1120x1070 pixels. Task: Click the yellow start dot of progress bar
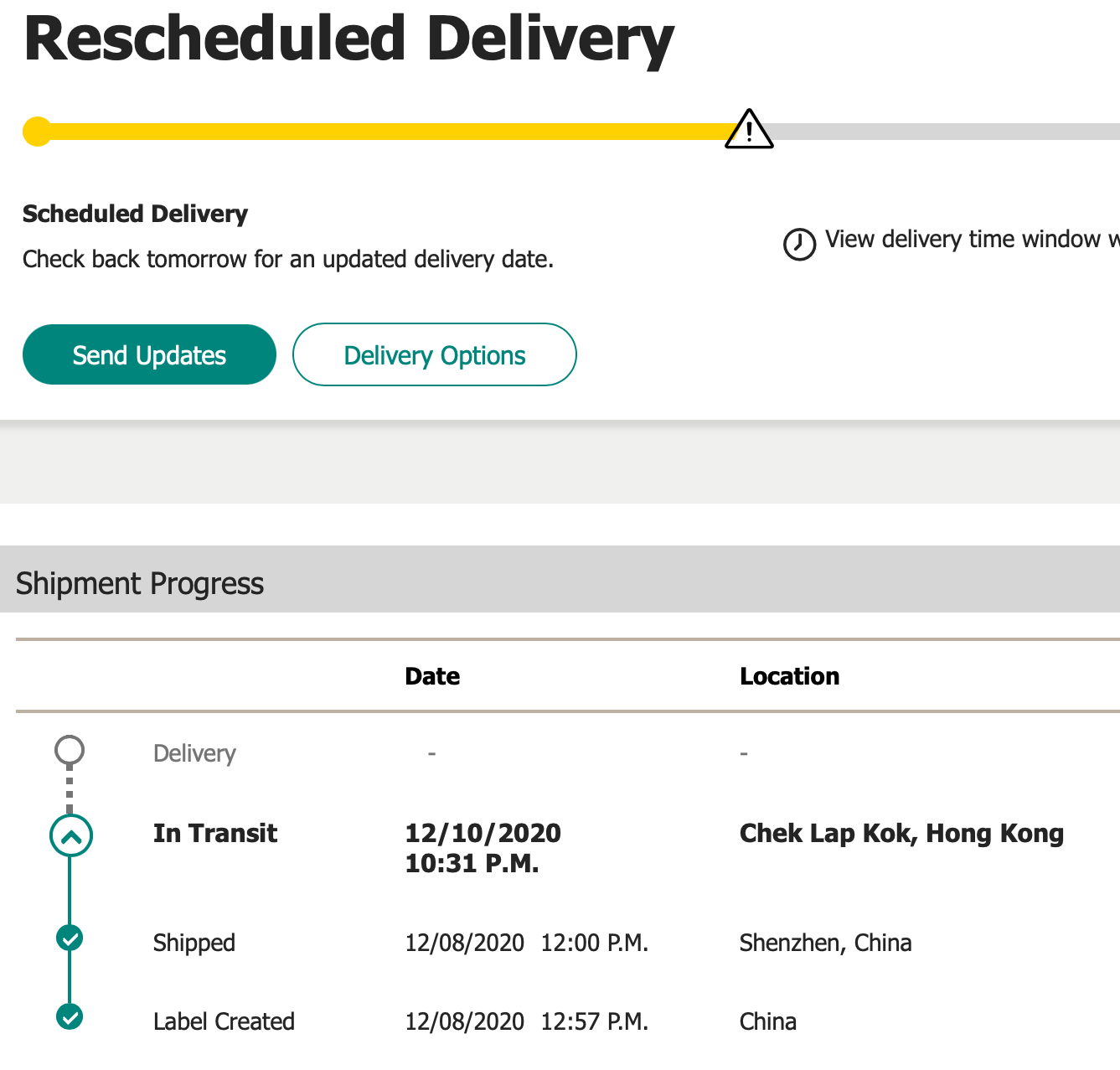pyautogui.click(x=38, y=132)
